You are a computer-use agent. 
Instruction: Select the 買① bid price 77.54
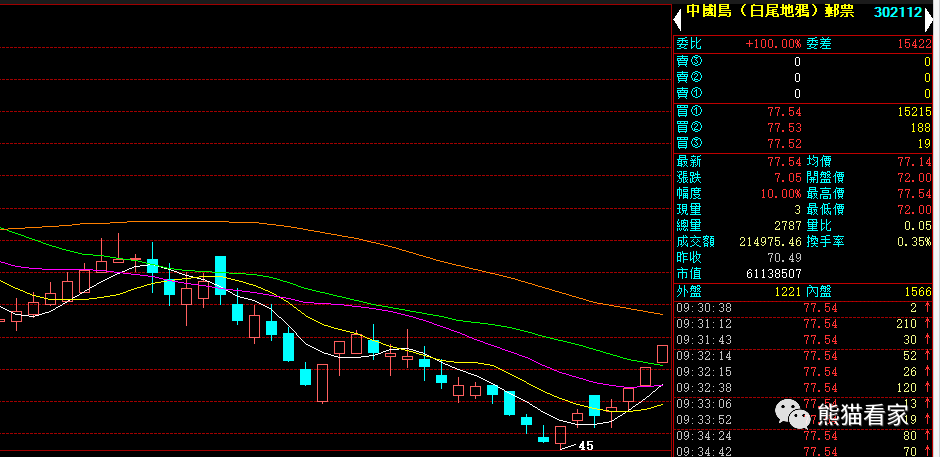(785, 112)
